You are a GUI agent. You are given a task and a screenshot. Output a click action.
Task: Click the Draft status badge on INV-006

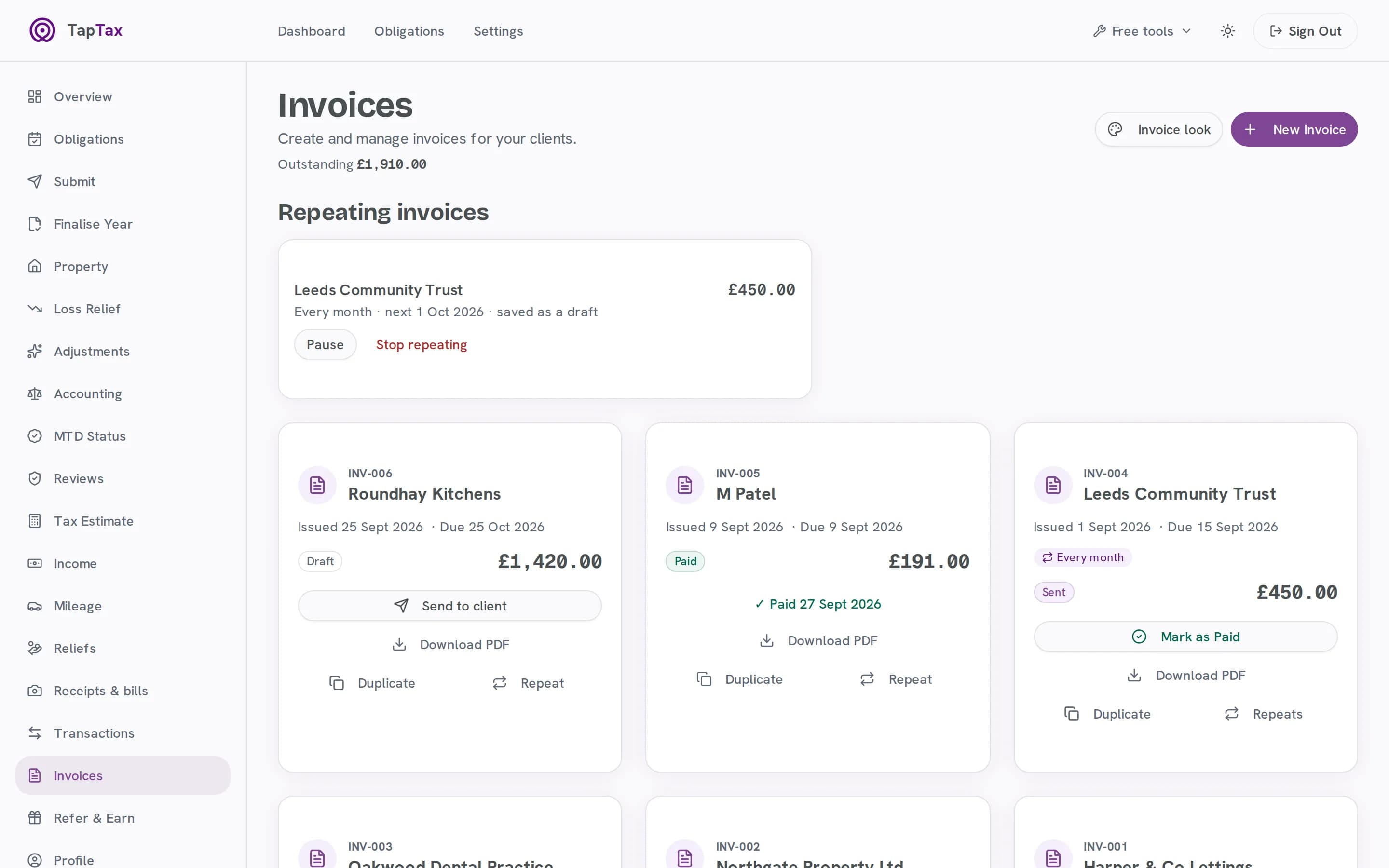tap(320, 561)
